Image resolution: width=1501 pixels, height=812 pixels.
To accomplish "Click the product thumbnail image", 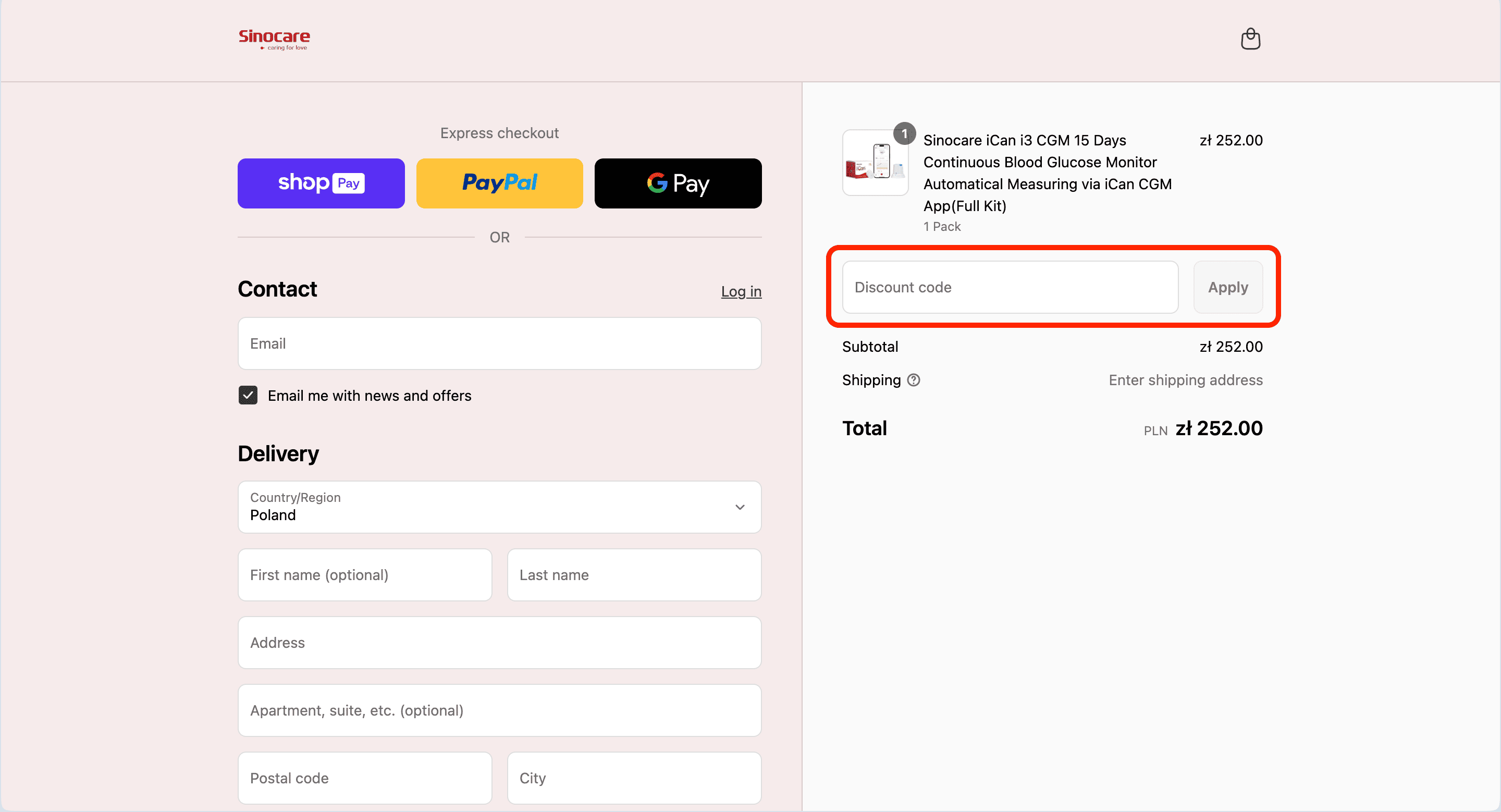I will (875, 163).
